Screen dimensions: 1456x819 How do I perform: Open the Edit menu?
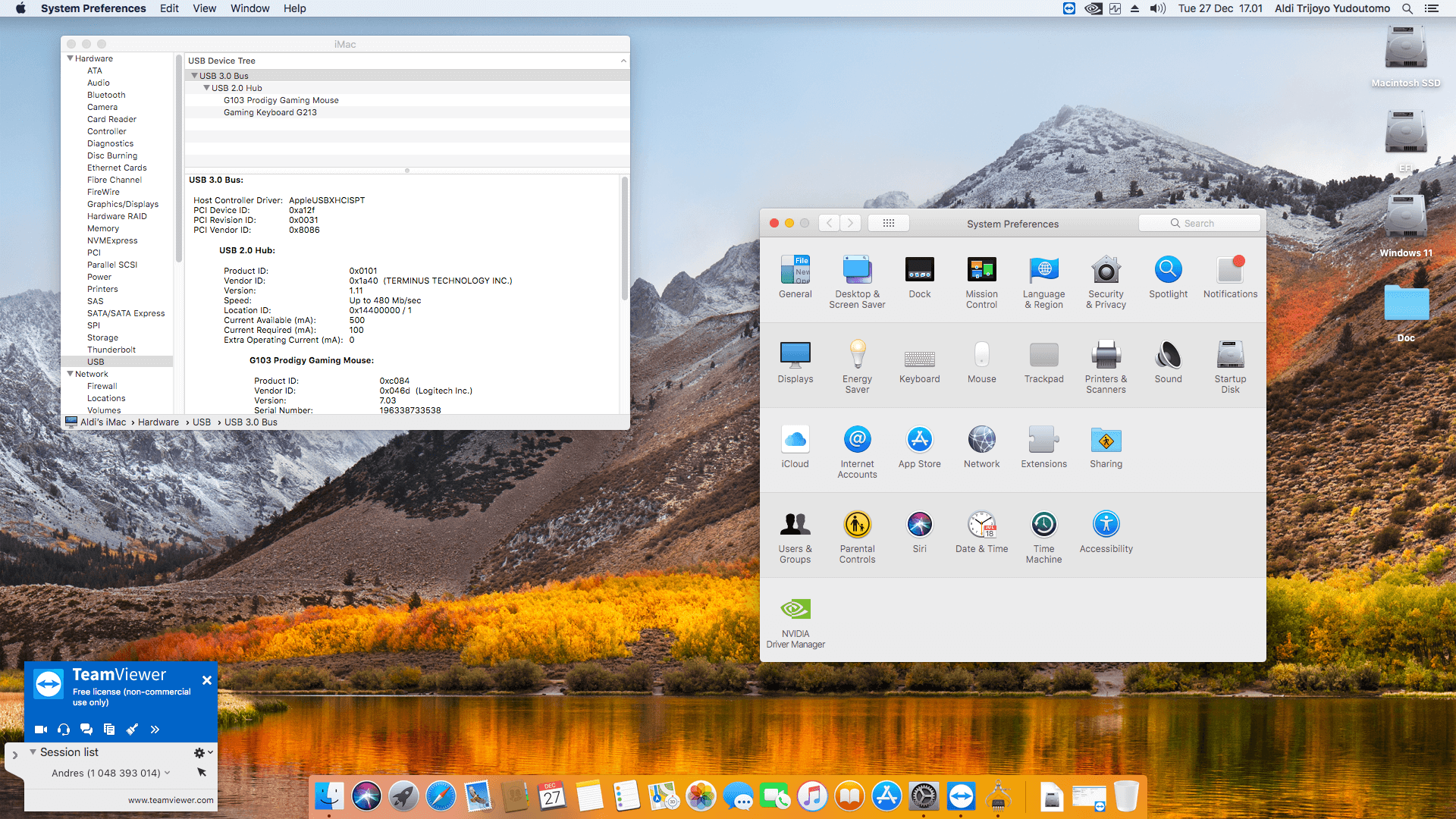pos(169,8)
